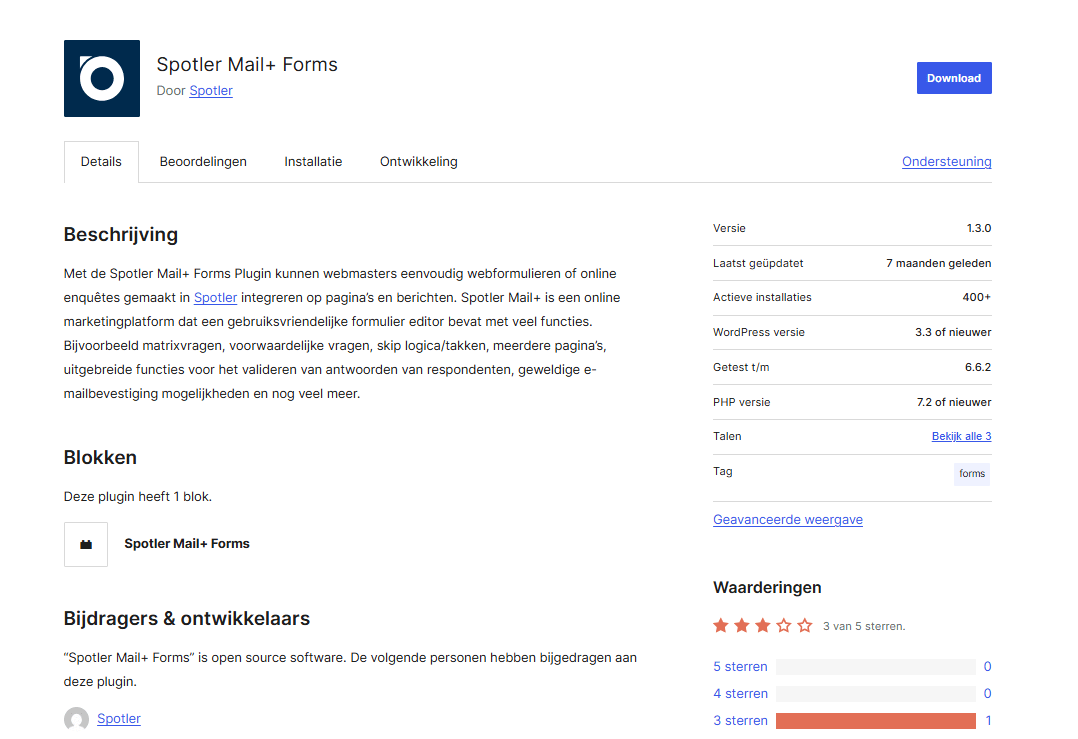Click the Spotler Mail+ Forms plugin logo
Viewport: 1078px width, 739px height.
[x=102, y=78]
